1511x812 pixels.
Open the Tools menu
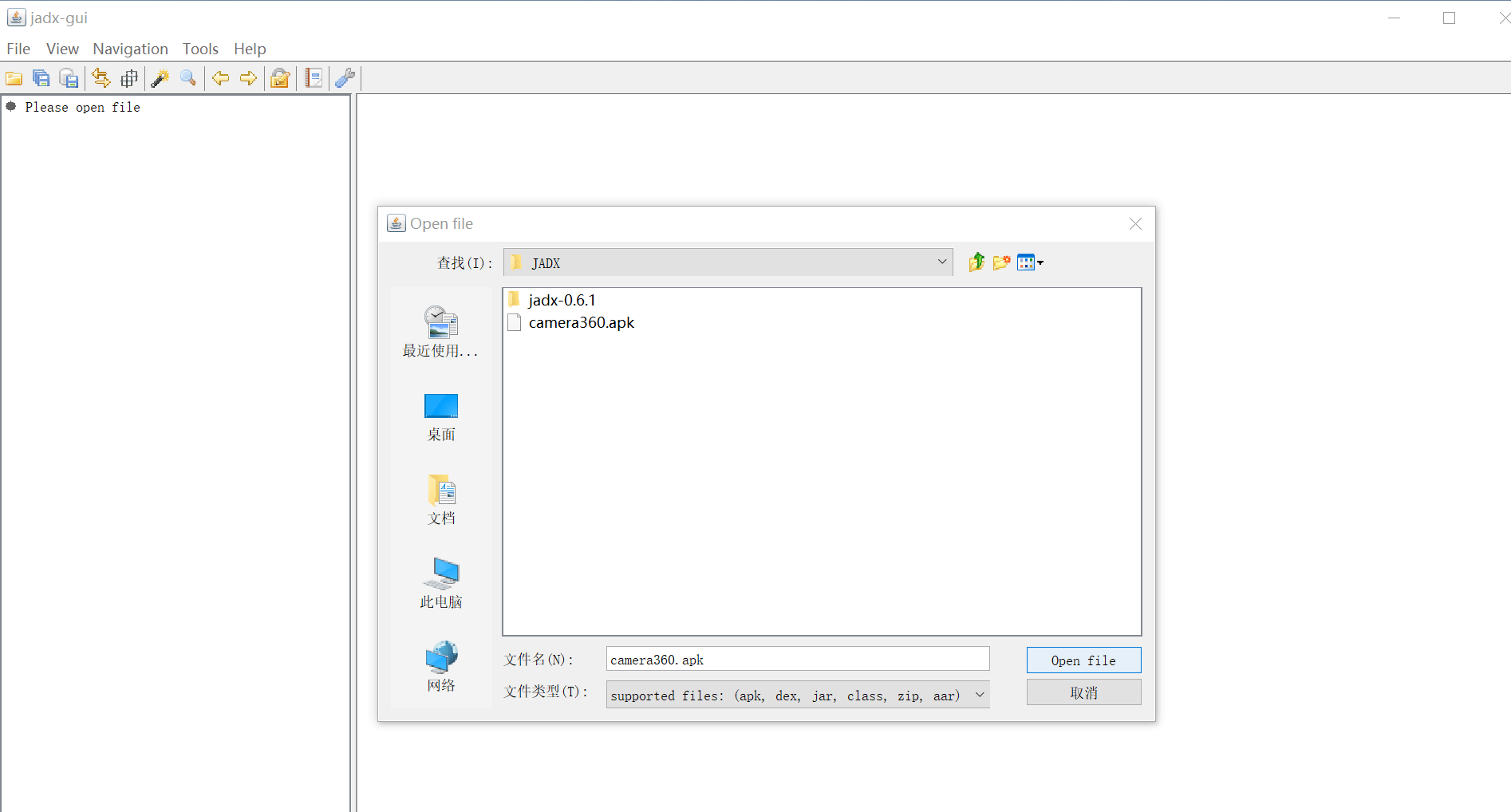tap(200, 49)
